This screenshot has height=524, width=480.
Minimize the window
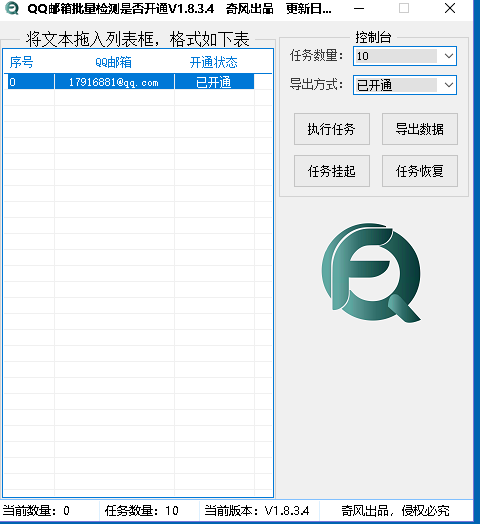pos(359,9)
